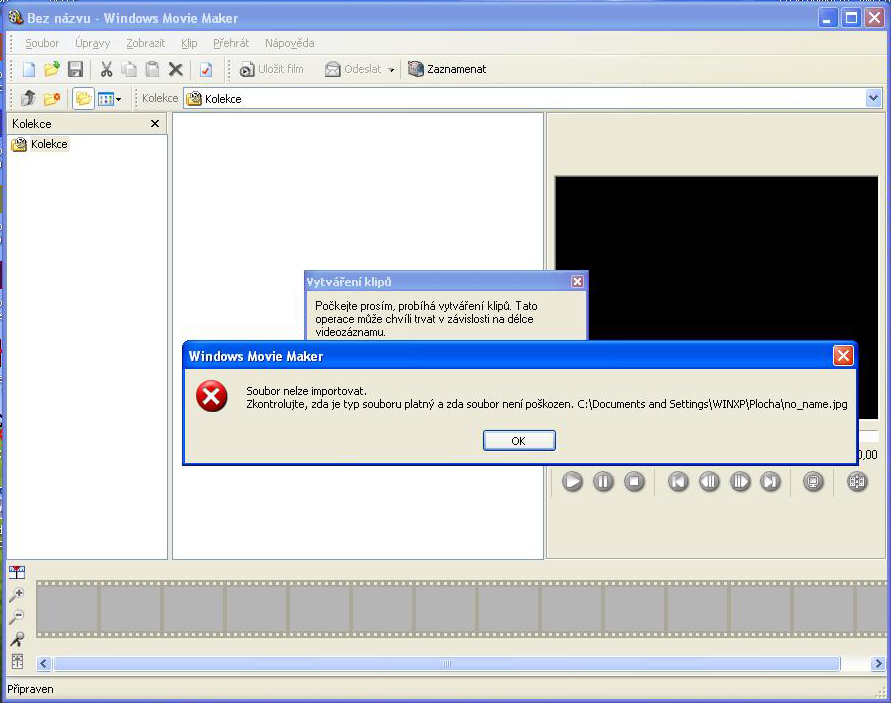Open the Kolekce combo box dropdown
This screenshot has width=891, height=703.
point(874,98)
